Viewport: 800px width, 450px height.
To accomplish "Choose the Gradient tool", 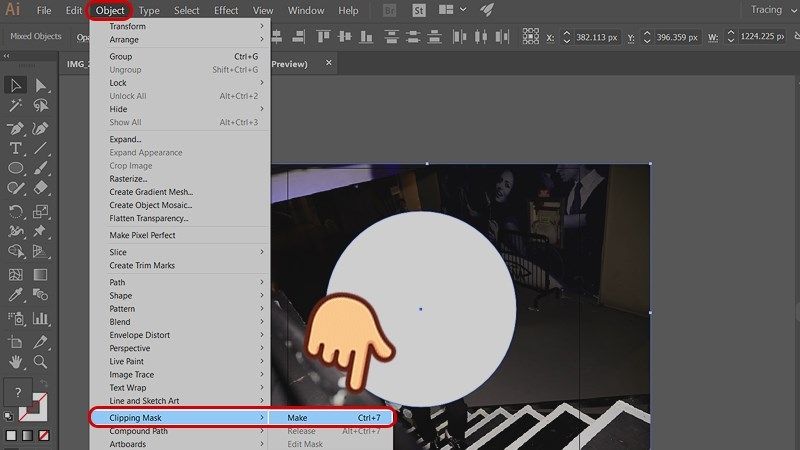I will pos(40,274).
